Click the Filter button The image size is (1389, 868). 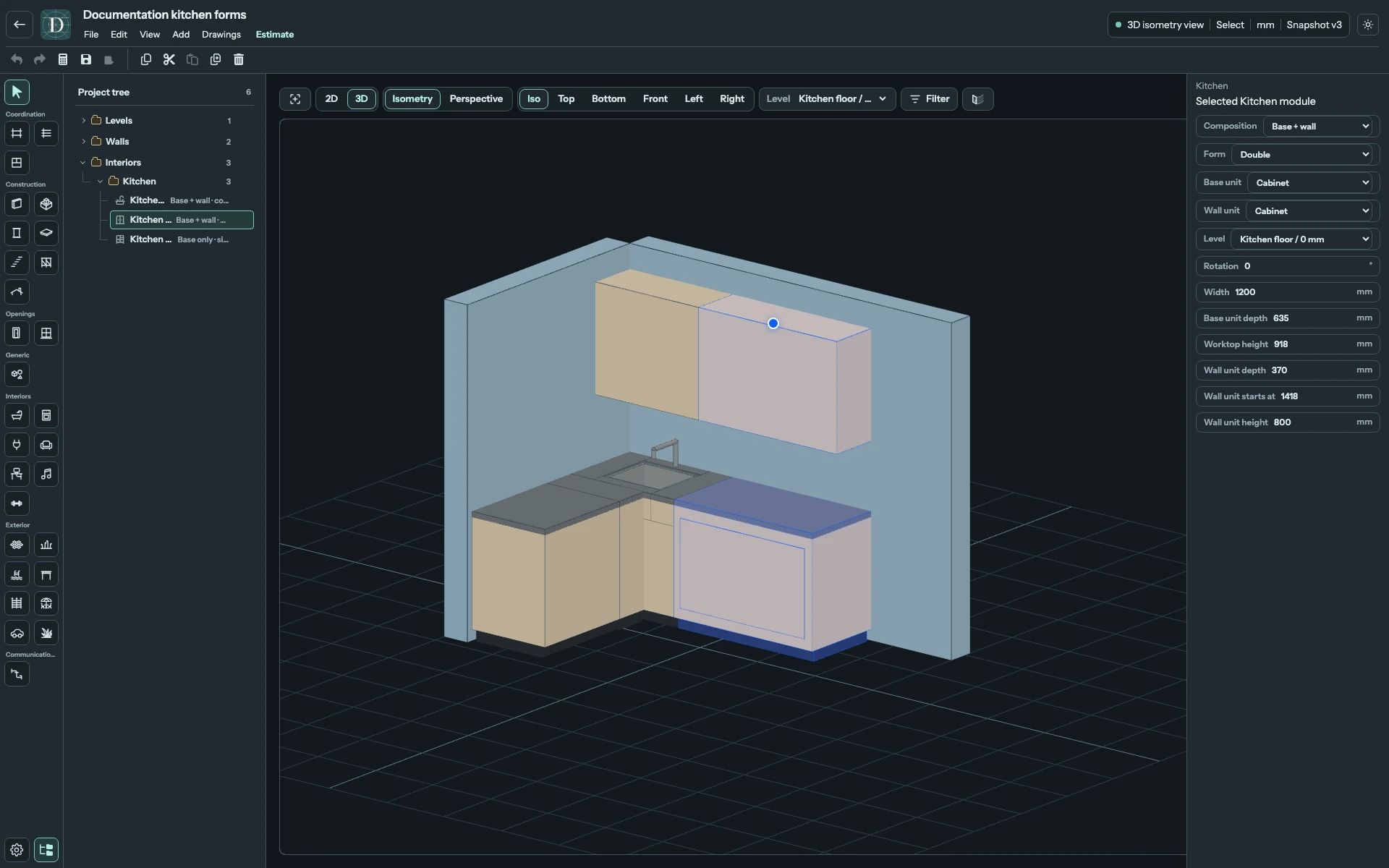click(x=930, y=99)
